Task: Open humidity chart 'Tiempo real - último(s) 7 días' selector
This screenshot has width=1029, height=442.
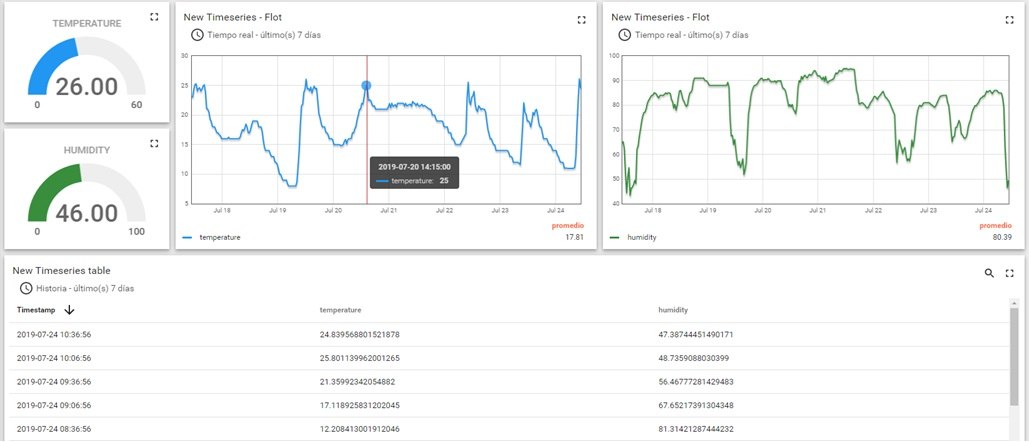Action: click(x=691, y=35)
